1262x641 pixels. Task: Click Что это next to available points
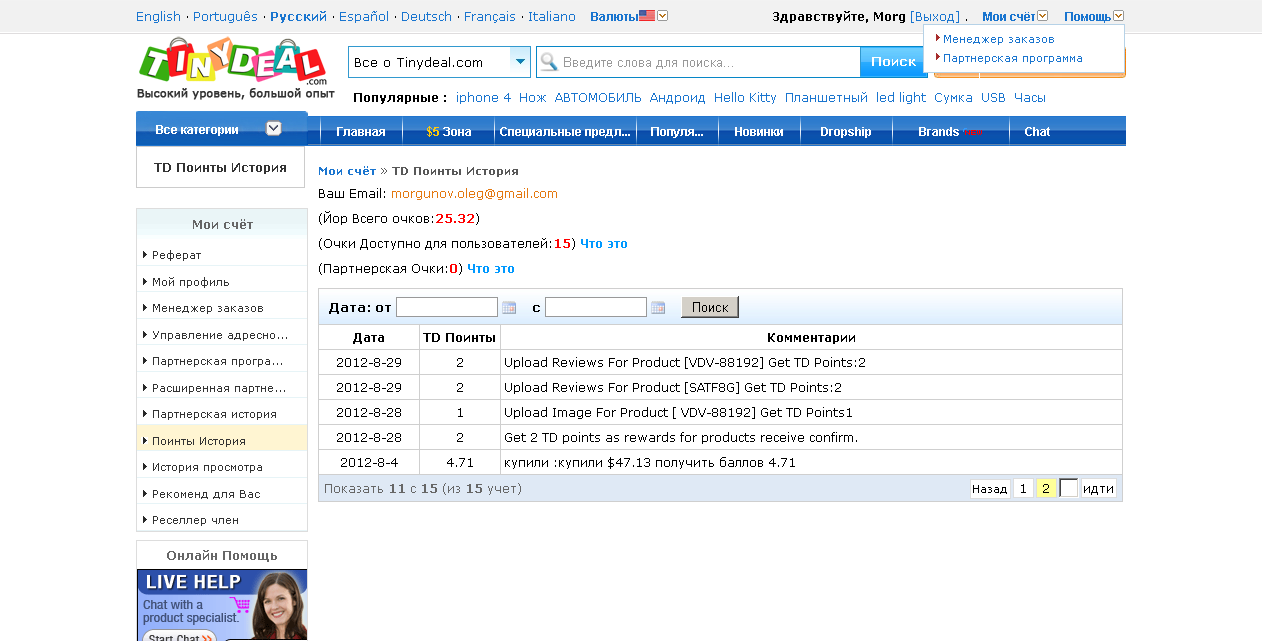point(604,243)
